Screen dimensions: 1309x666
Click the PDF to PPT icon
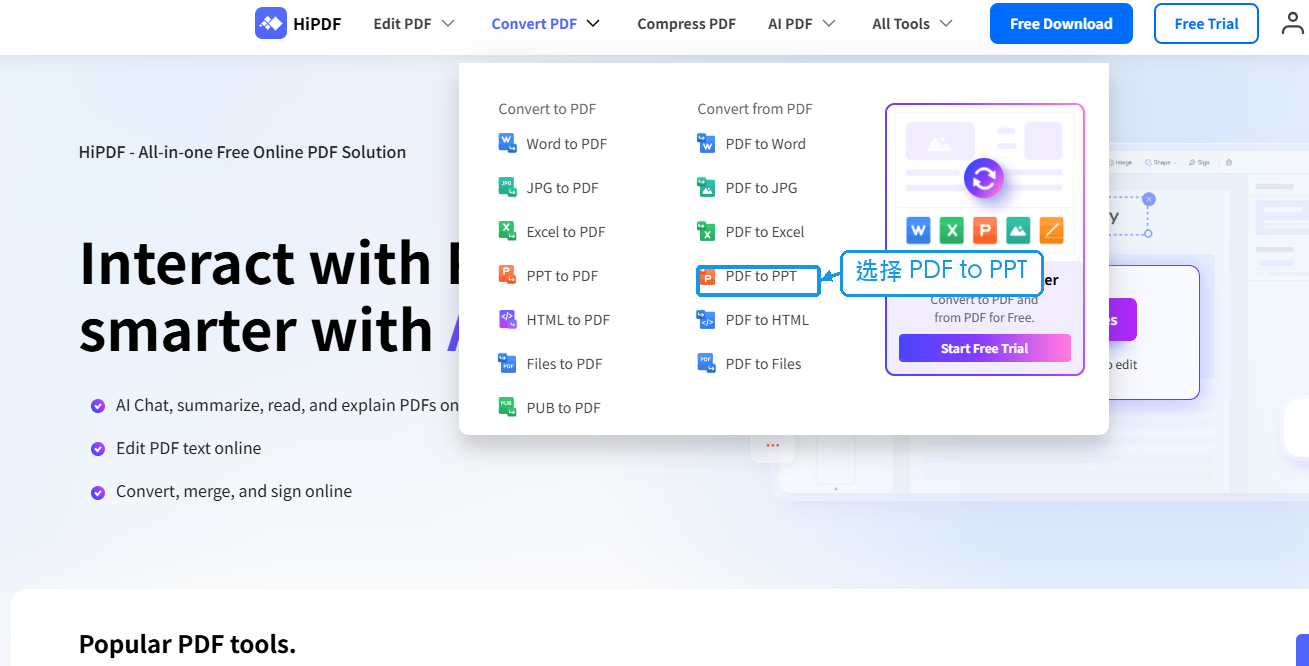[707, 276]
